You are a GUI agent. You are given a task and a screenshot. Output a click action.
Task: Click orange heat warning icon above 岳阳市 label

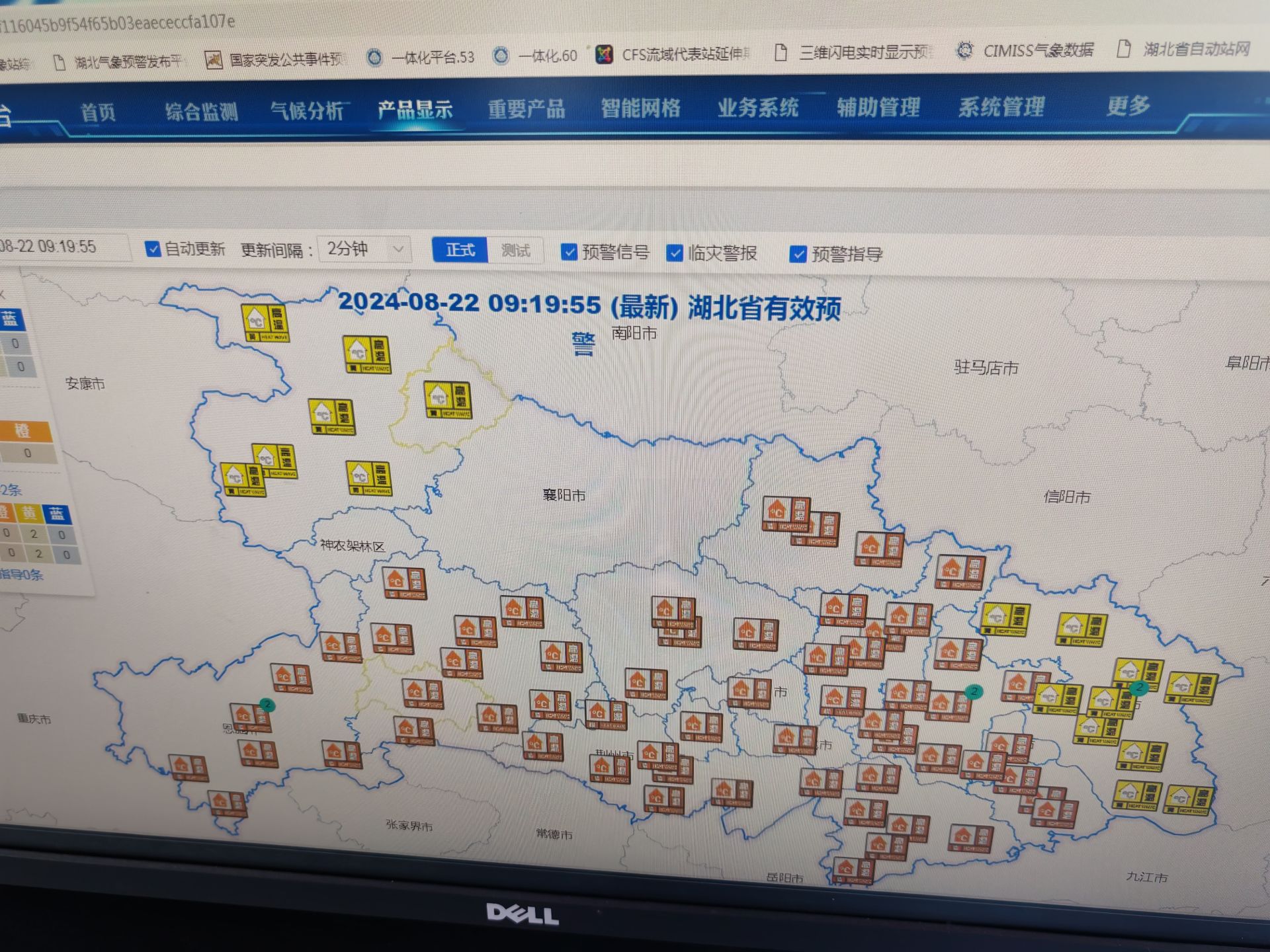853,870
